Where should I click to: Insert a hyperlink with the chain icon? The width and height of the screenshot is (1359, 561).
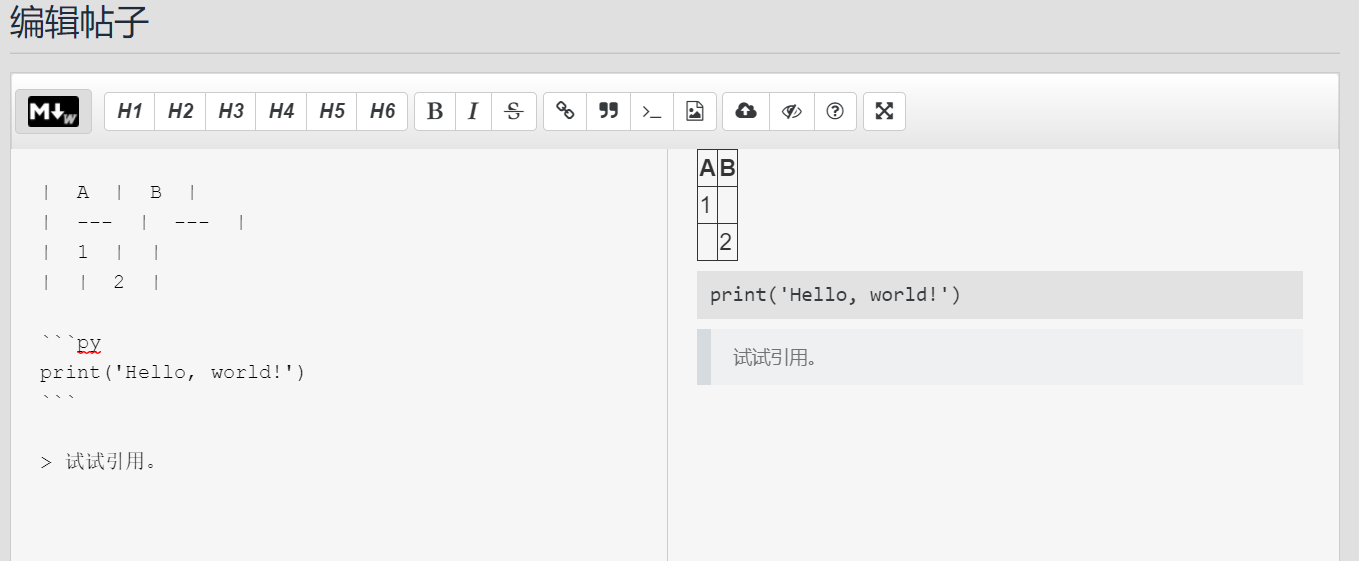[x=565, y=111]
